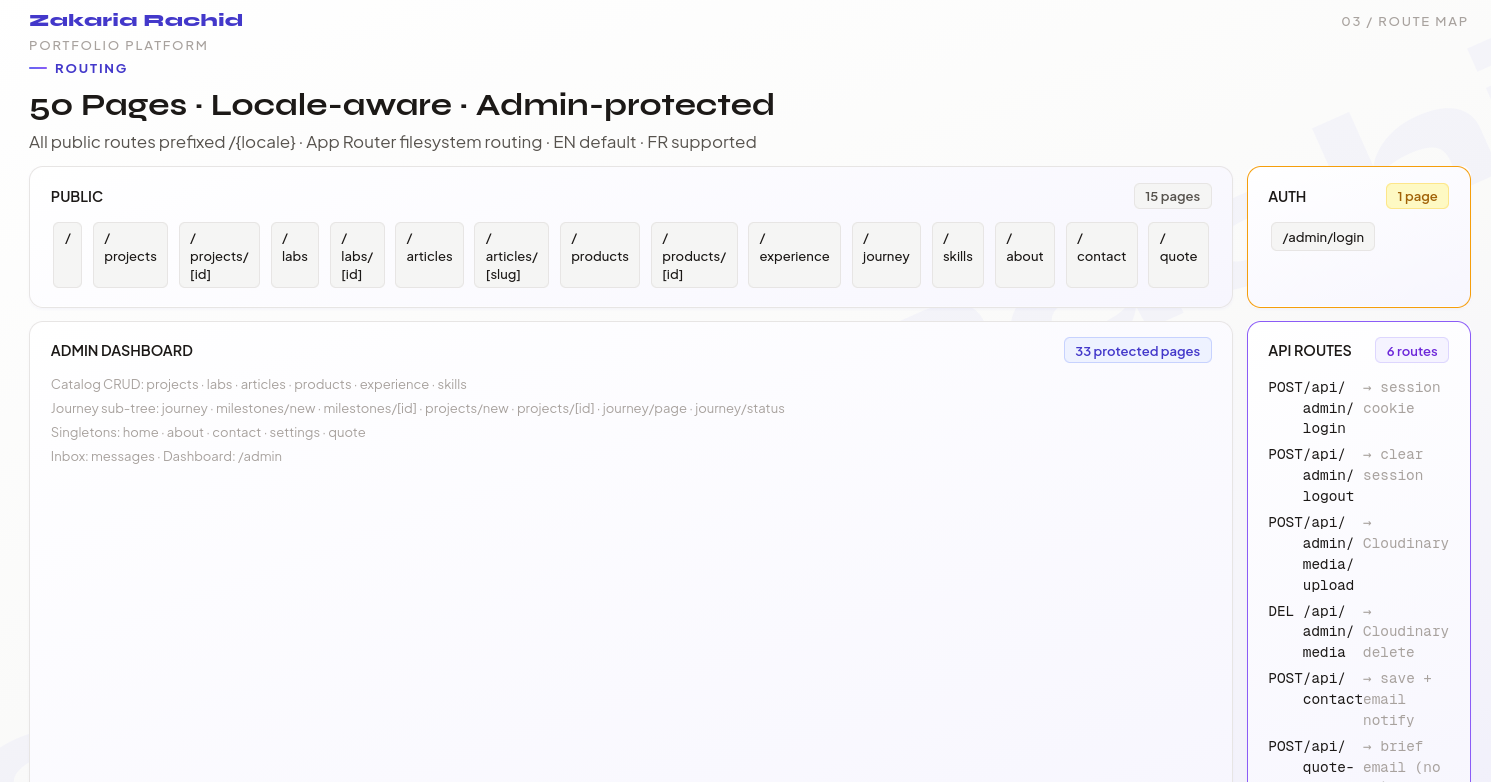Click the "→ save + email notify" description
This screenshot has height=782, width=1491.
coord(1398,700)
